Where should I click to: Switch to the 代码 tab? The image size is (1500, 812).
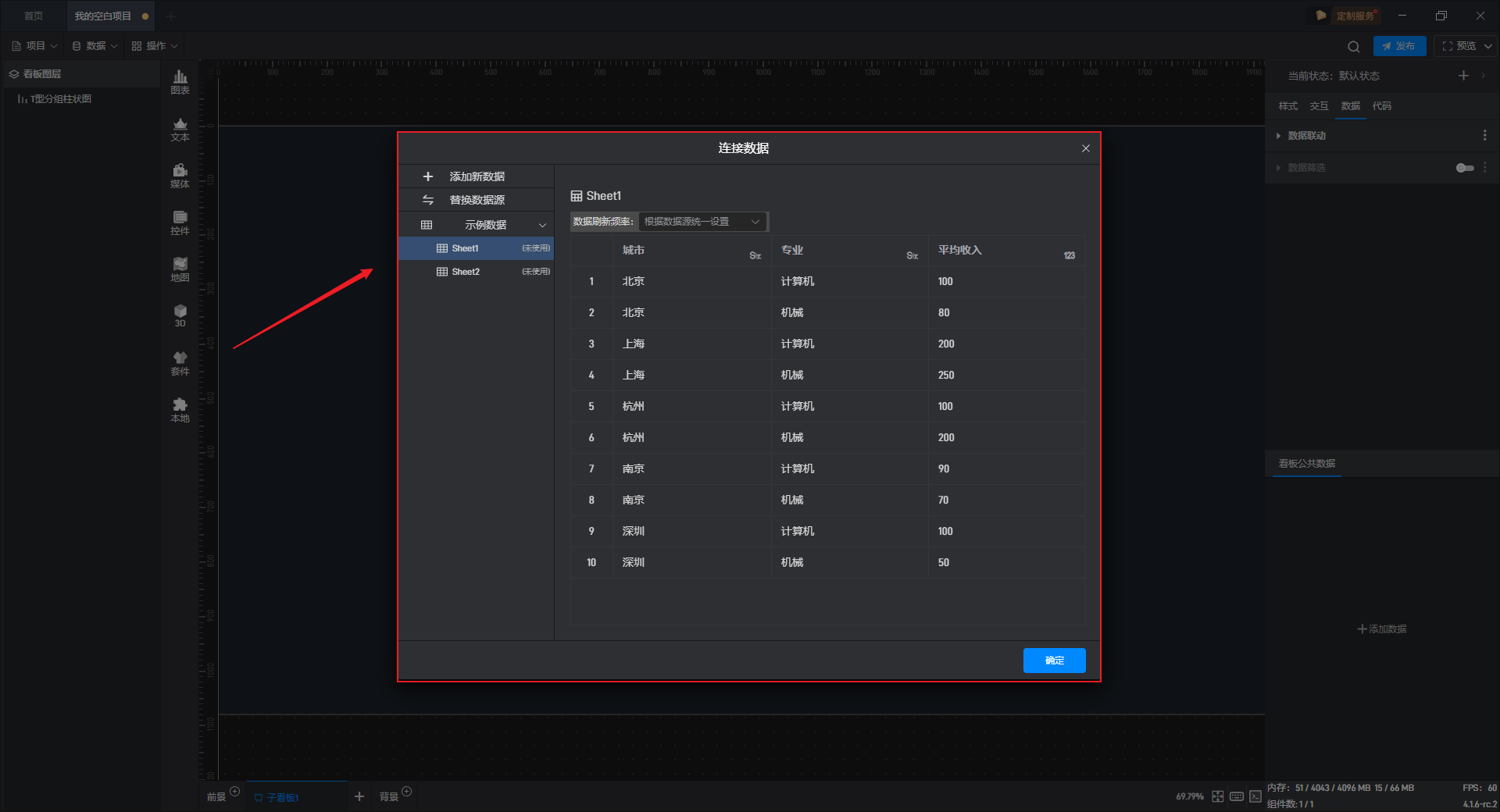pos(1381,106)
